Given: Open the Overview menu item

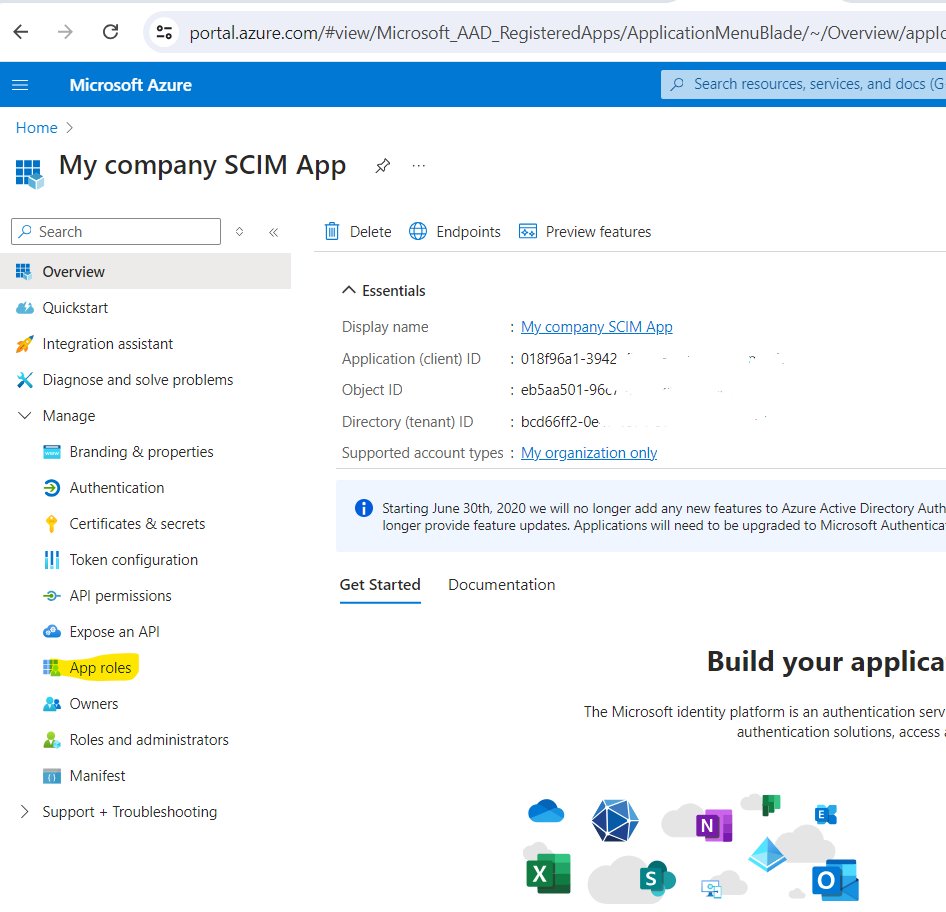Looking at the screenshot, I should point(145,271).
